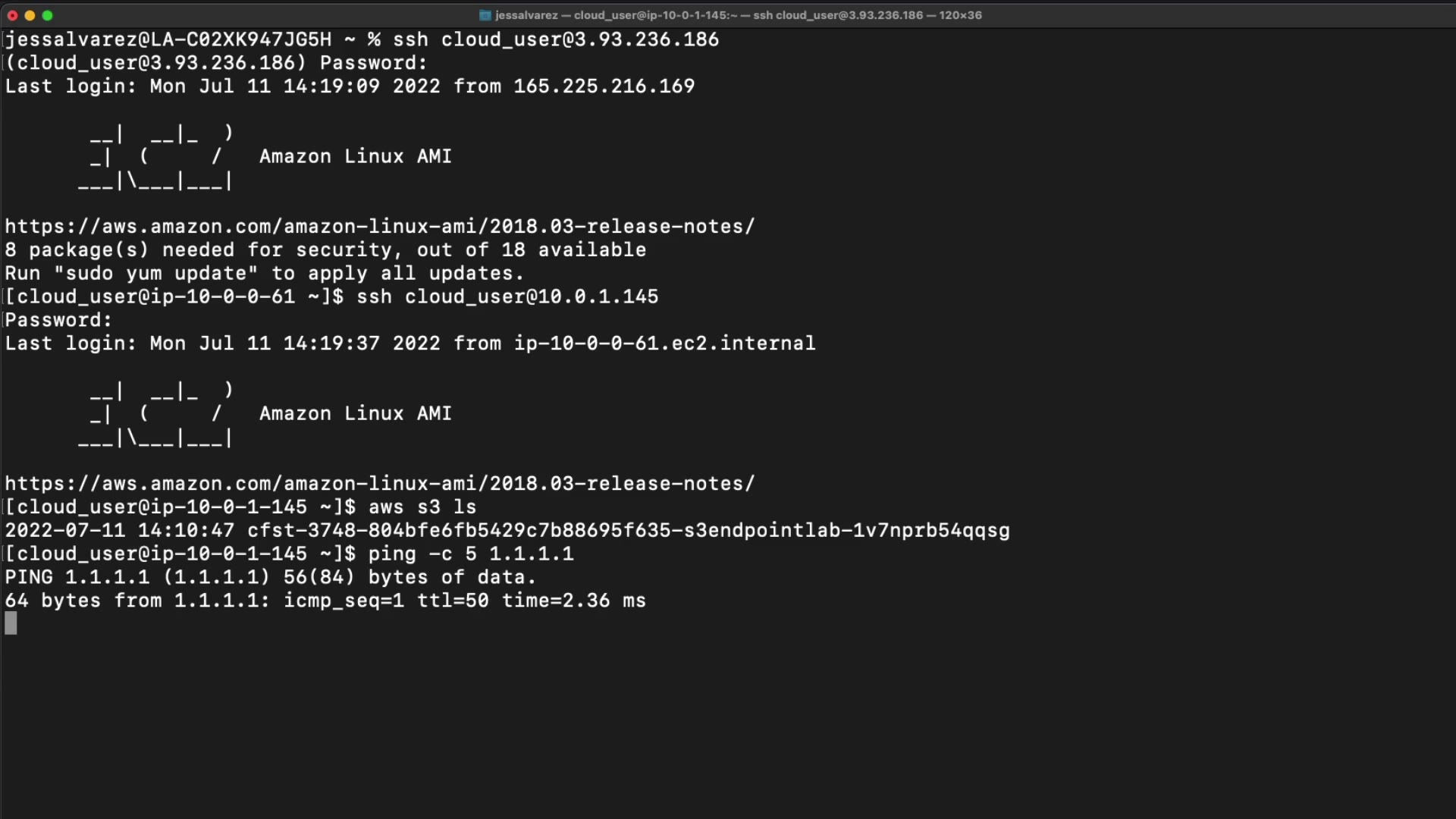Click the "aws s3 ls" command
Viewport: 1456px width, 819px height.
click(x=422, y=507)
